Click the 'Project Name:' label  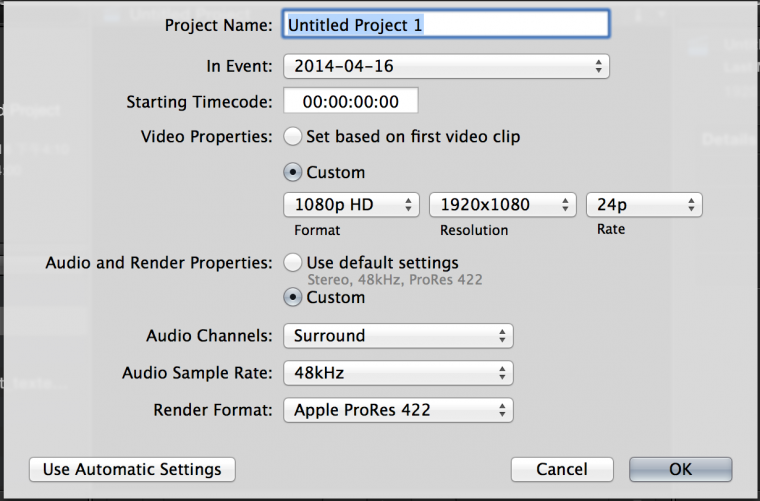[x=219, y=25]
